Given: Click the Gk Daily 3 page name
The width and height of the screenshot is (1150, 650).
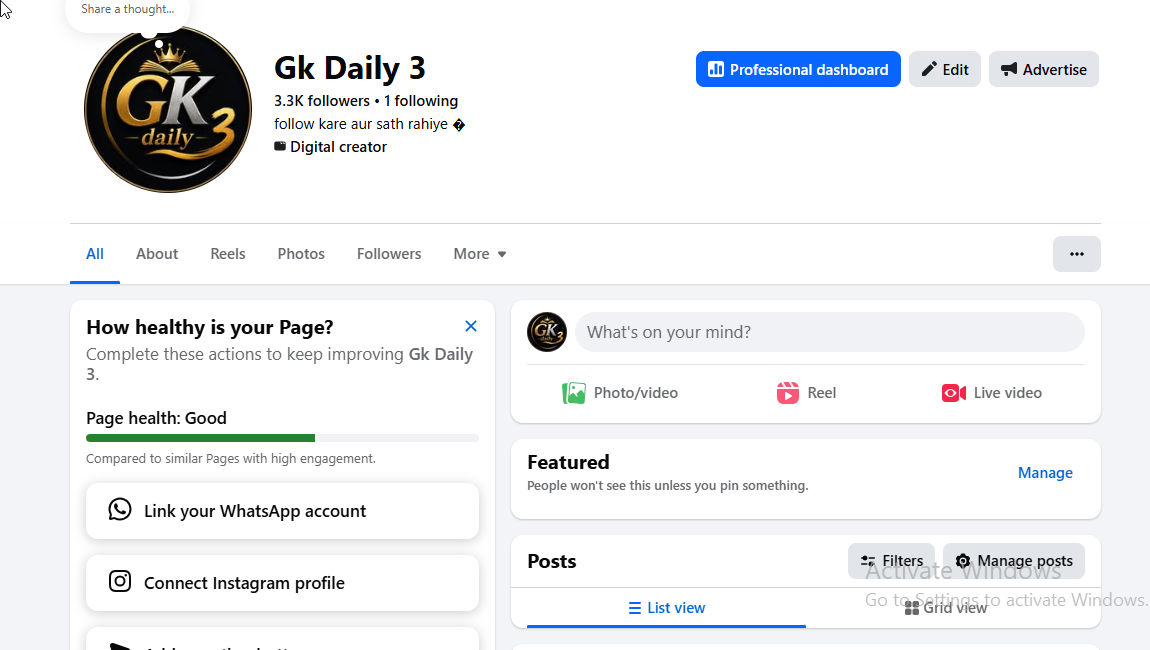Looking at the screenshot, I should (350, 68).
